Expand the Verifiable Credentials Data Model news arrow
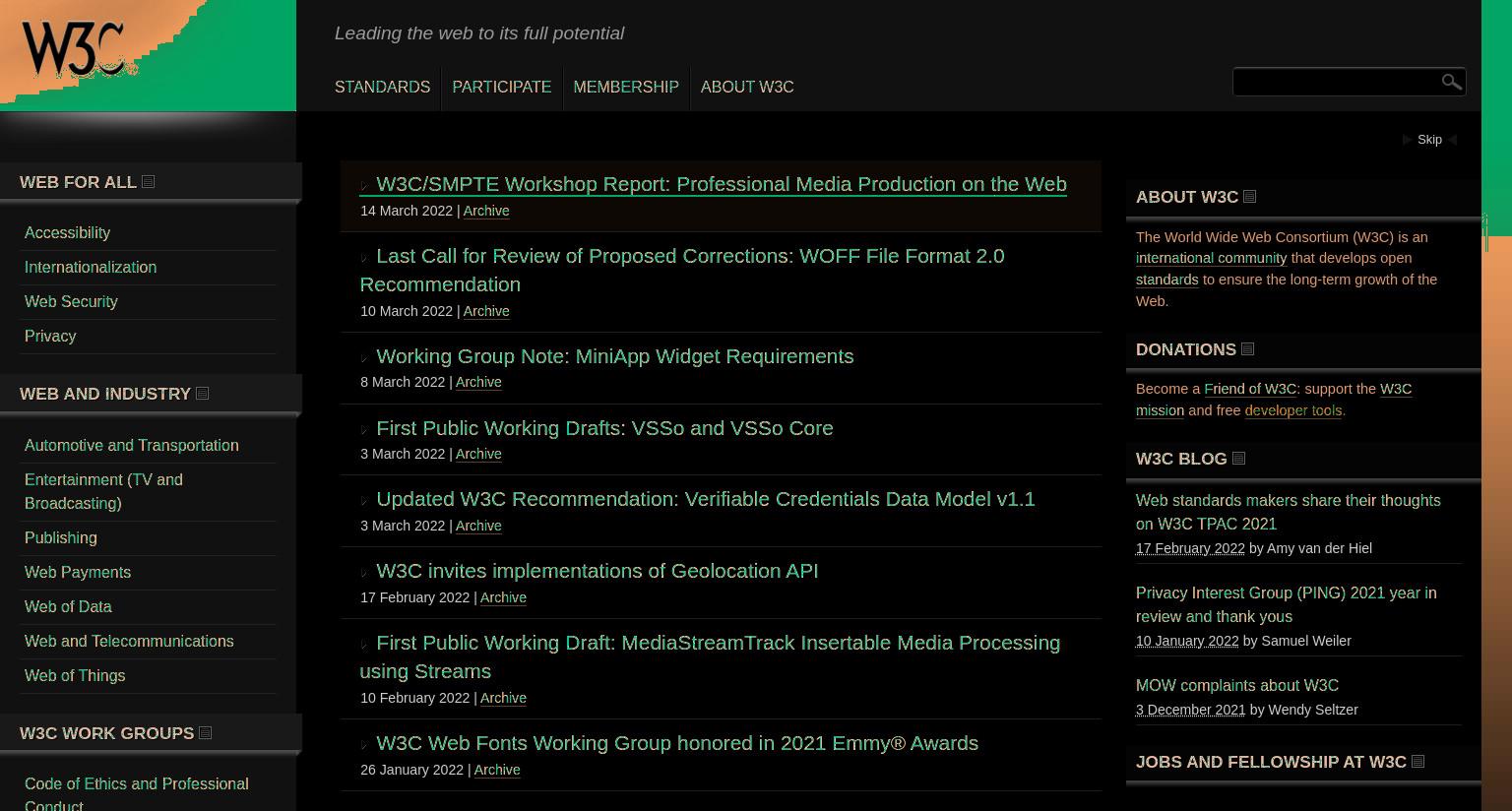 coord(365,501)
